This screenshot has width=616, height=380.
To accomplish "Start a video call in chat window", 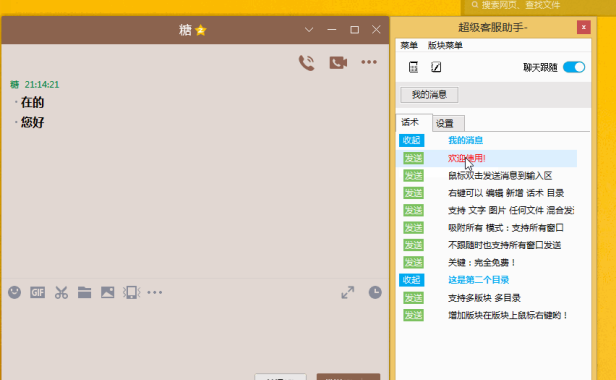I will tap(338, 62).
